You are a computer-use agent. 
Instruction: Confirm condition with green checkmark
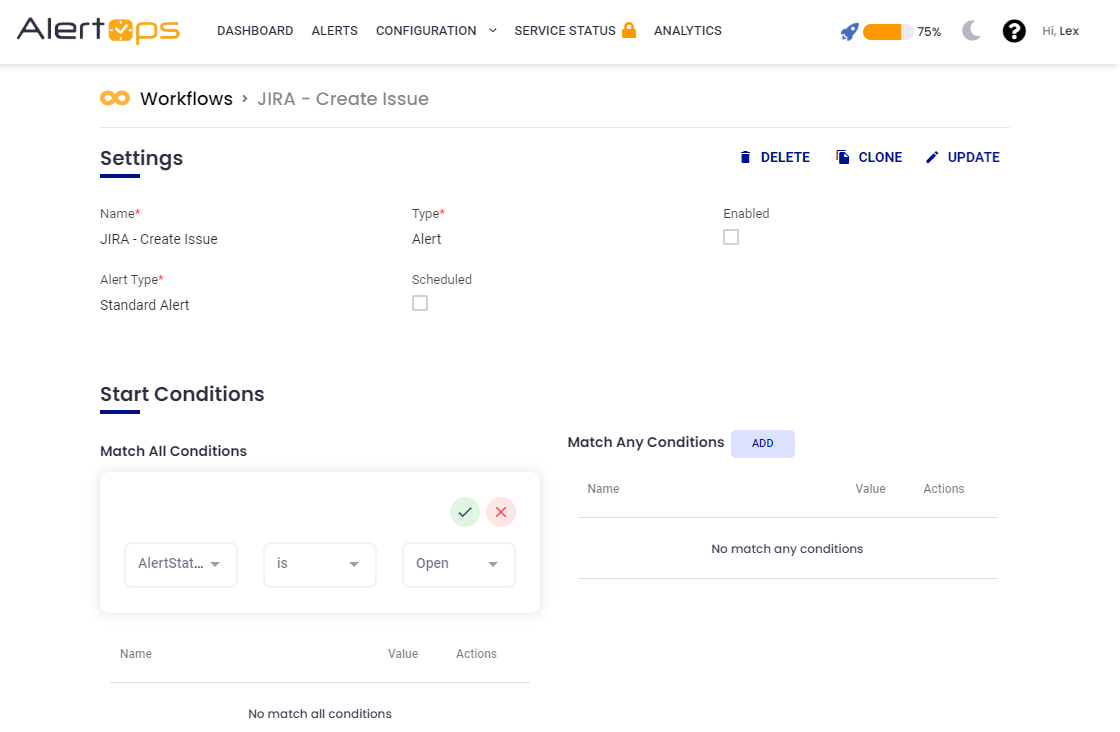tap(464, 512)
